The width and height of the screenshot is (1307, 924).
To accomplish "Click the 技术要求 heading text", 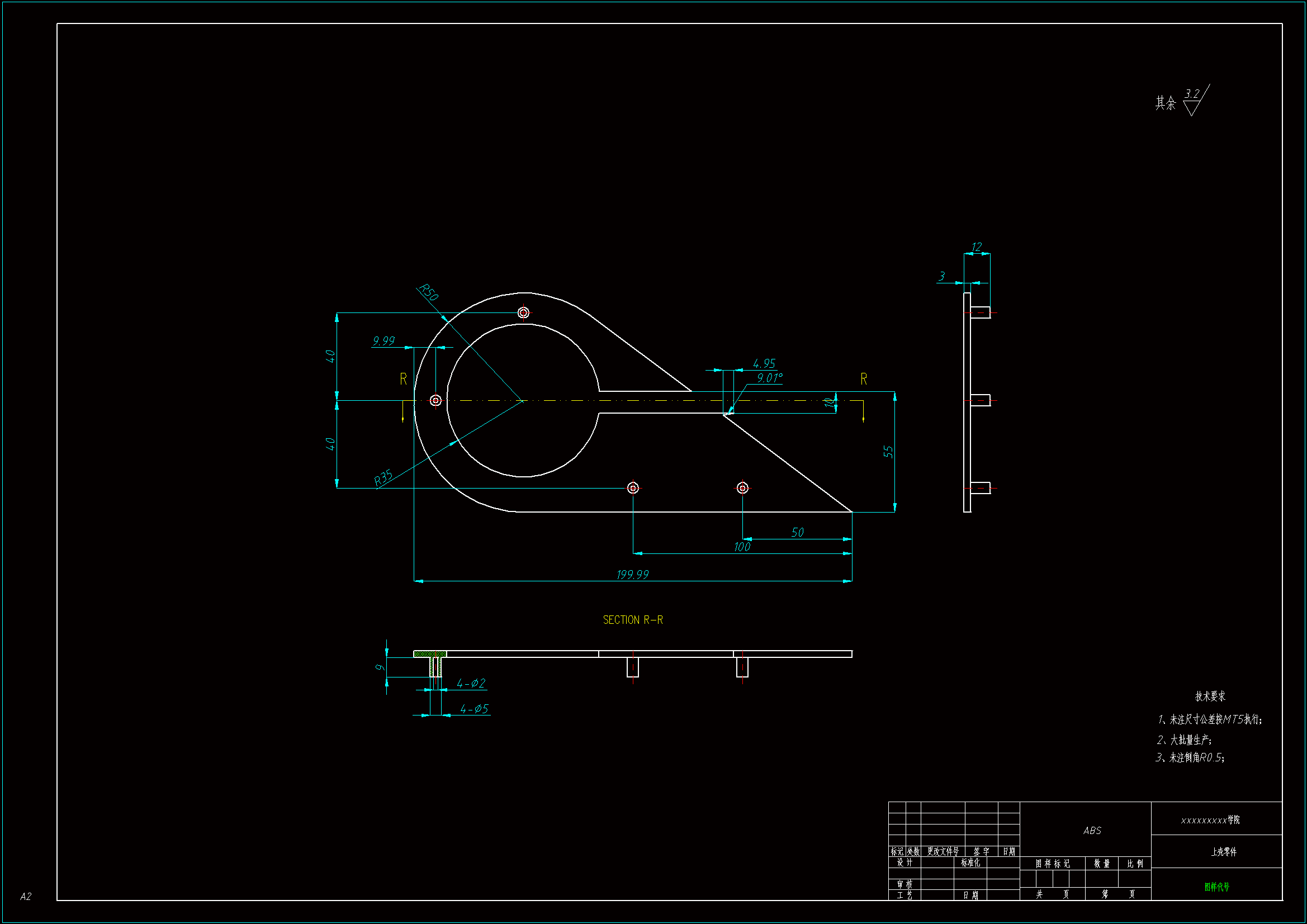I will point(1210,696).
